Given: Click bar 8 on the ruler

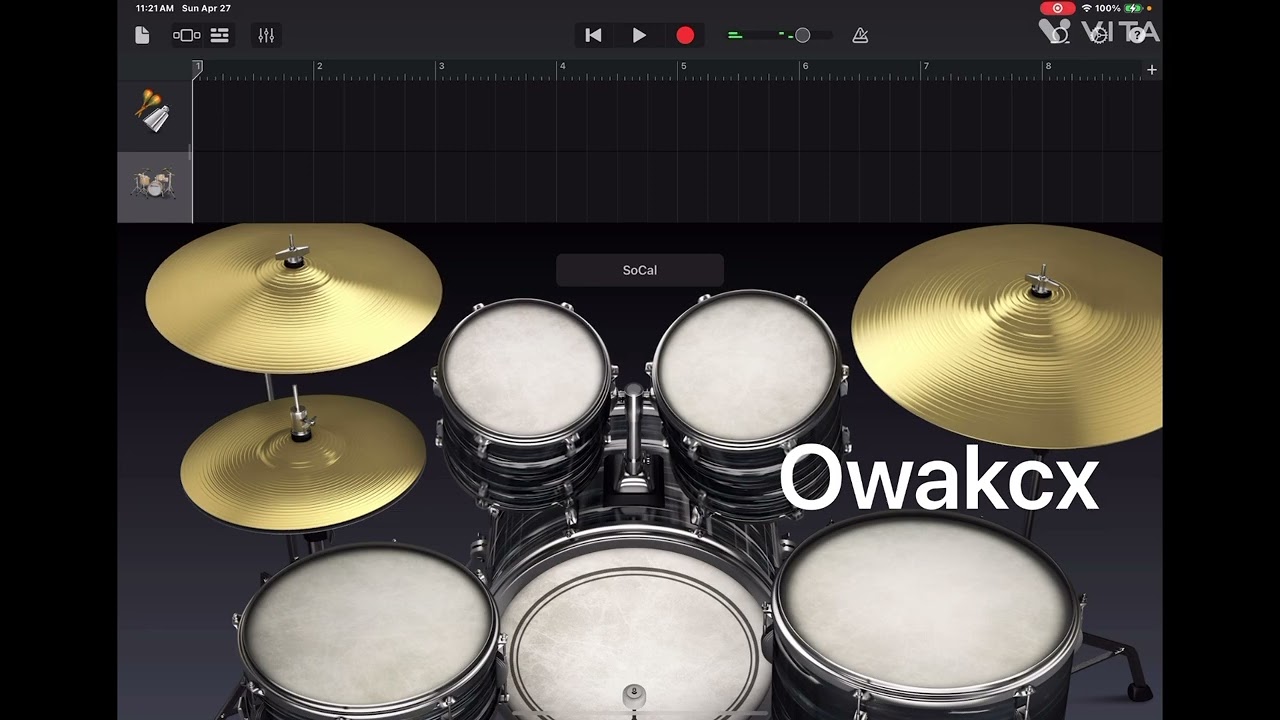Looking at the screenshot, I should click(1048, 67).
